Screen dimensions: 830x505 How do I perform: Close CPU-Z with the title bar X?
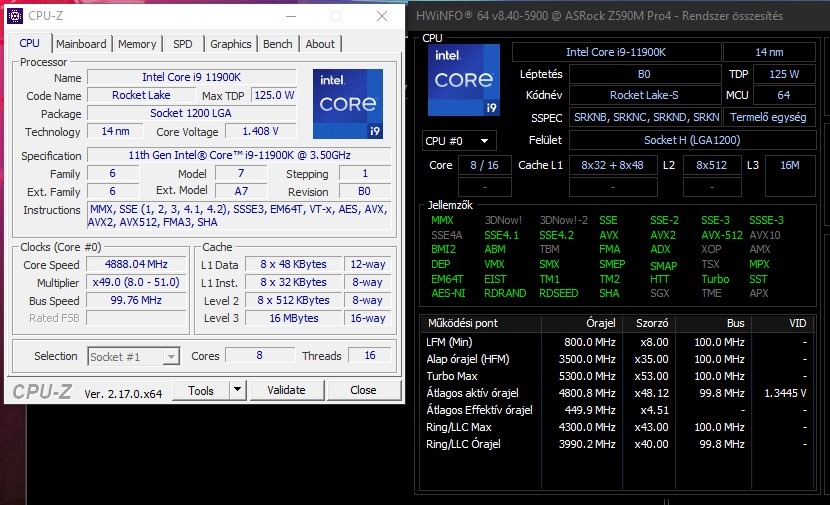(x=382, y=16)
